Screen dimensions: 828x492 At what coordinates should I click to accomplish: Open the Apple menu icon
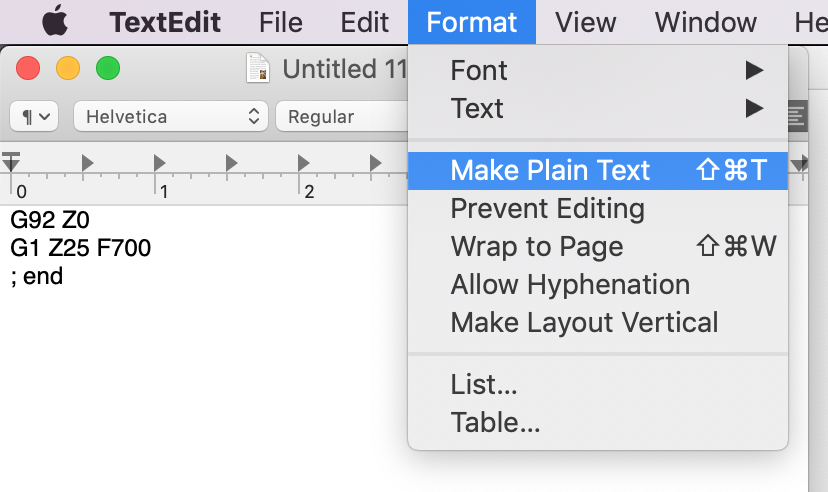tap(55, 21)
